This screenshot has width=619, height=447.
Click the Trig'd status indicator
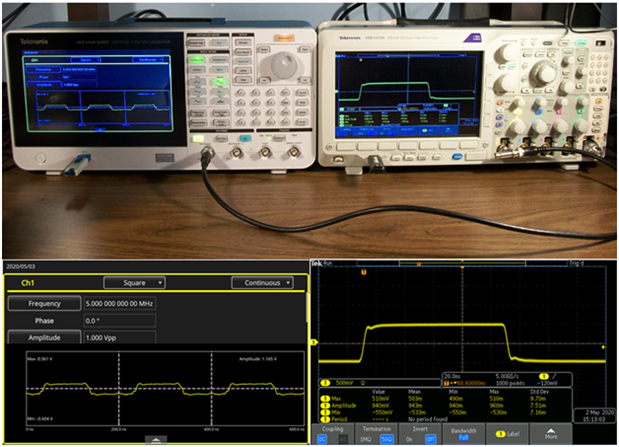tap(577, 263)
